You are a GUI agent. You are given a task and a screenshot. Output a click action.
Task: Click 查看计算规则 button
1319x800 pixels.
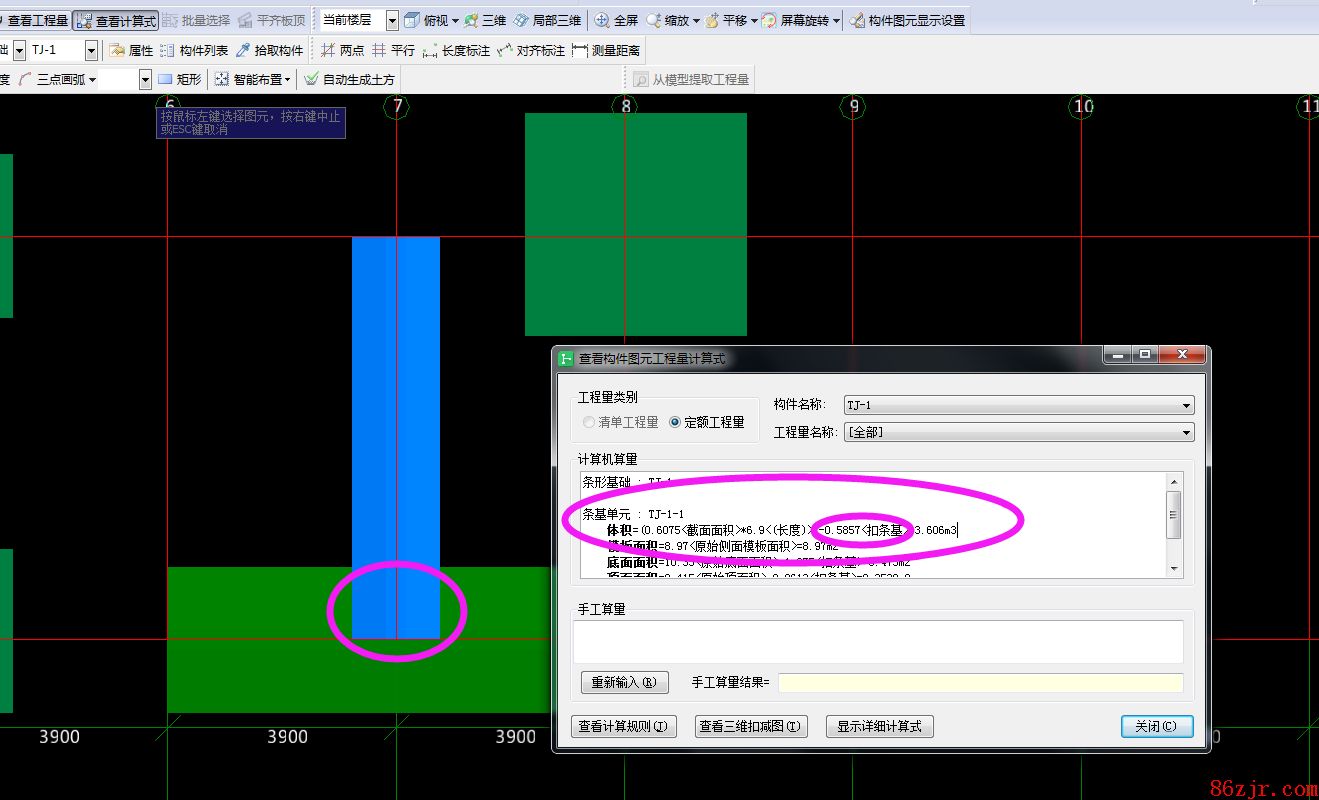(622, 727)
